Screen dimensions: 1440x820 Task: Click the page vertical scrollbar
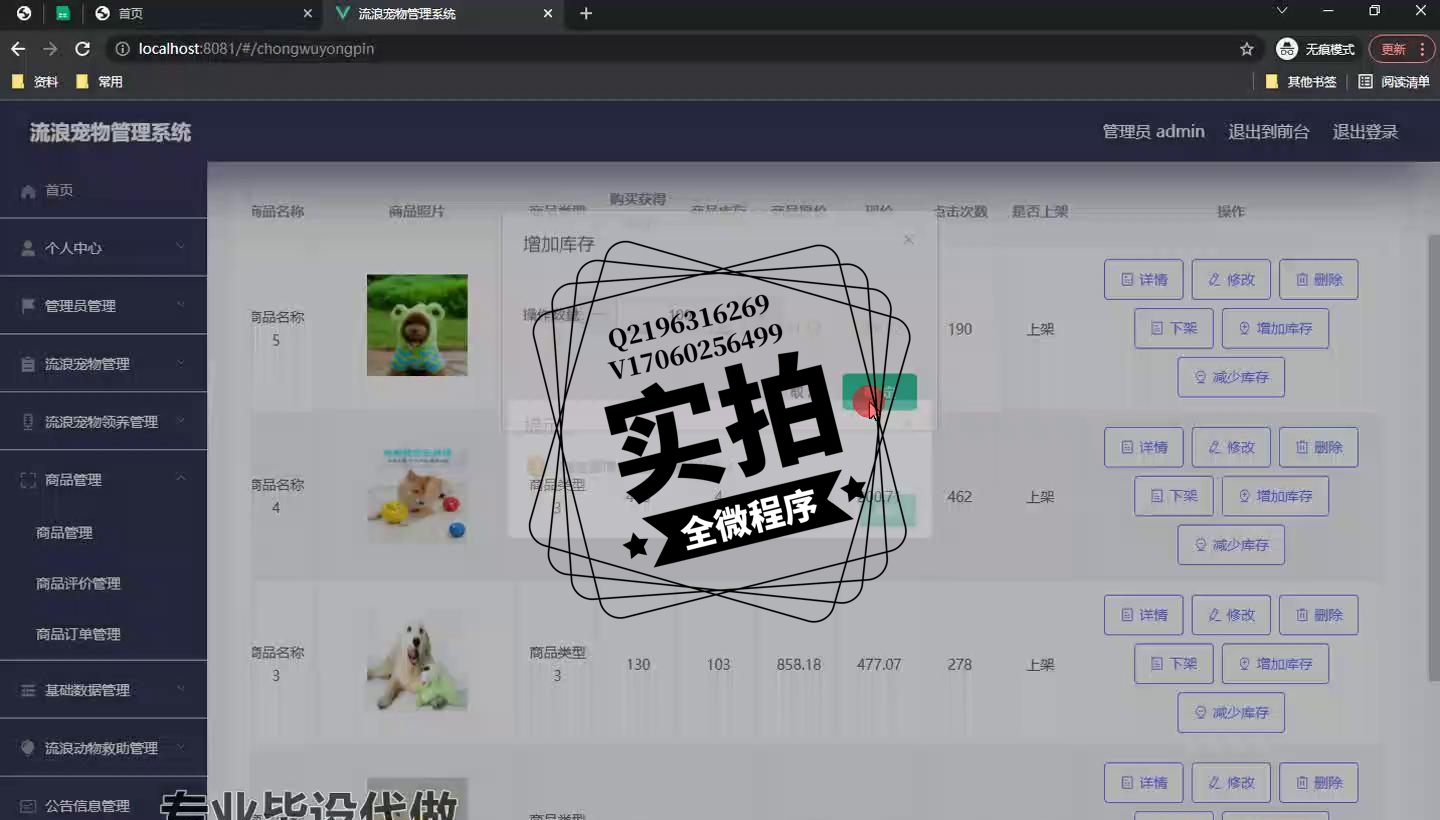coord(1433,458)
